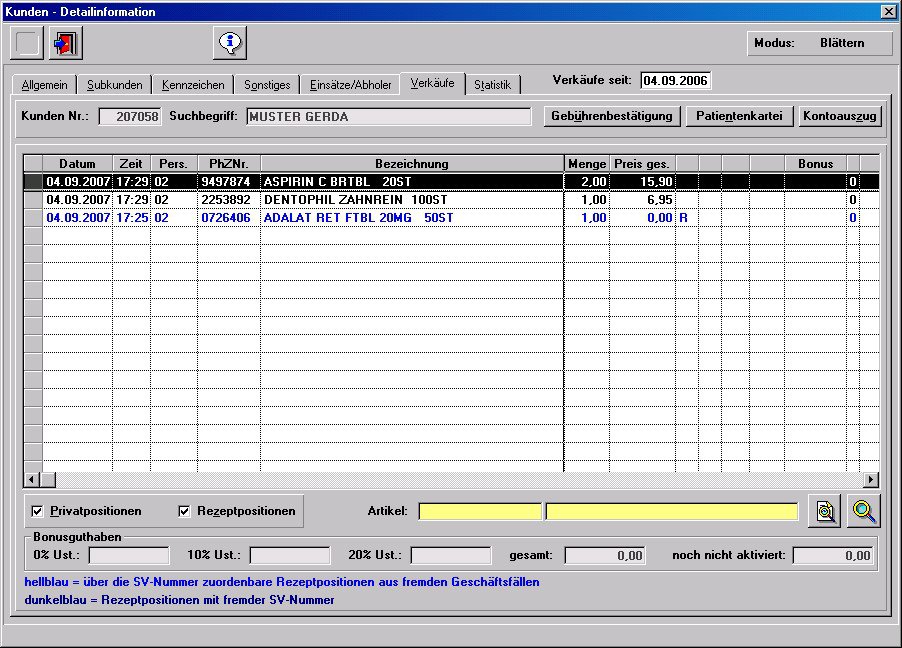Click the Kontoauszug button
902x648 pixels.
click(840, 116)
